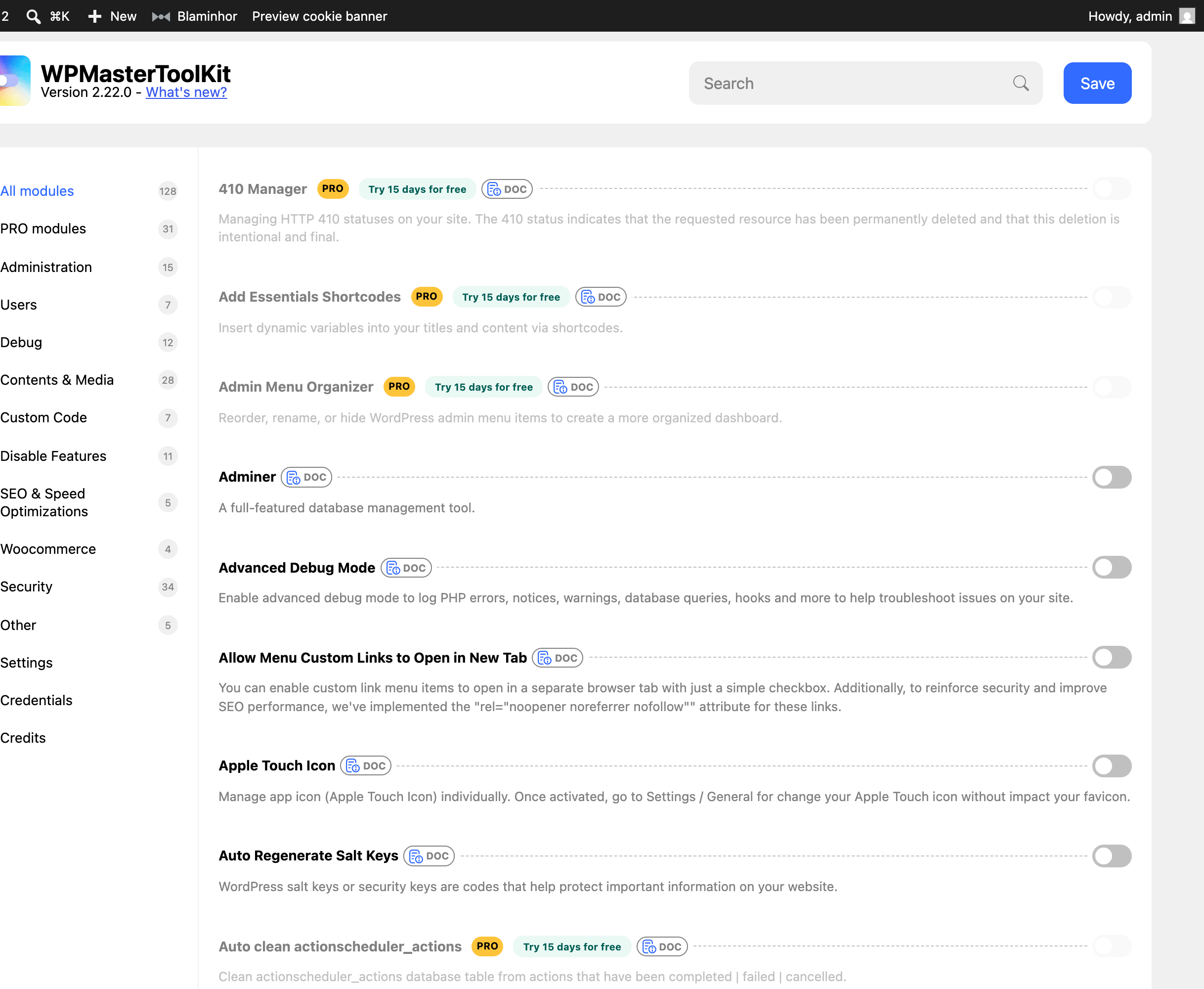Image resolution: width=1204 pixels, height=989 pixels.
Task: Open DOC for Advanced Debug Mode
Action: 406,567
